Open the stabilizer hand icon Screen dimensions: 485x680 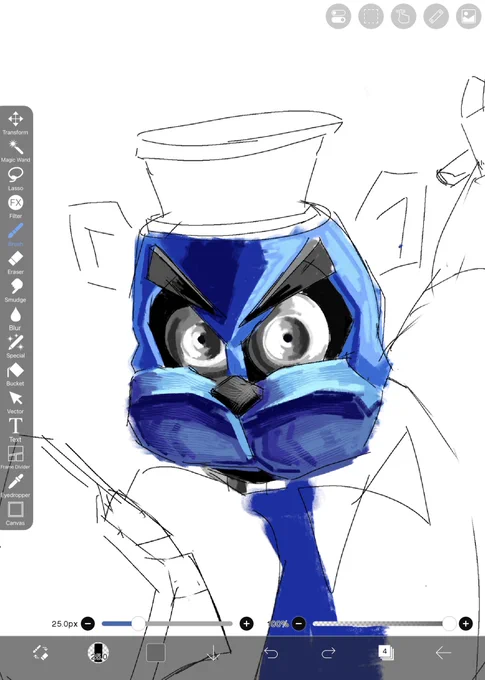click(x=403, y=16)
